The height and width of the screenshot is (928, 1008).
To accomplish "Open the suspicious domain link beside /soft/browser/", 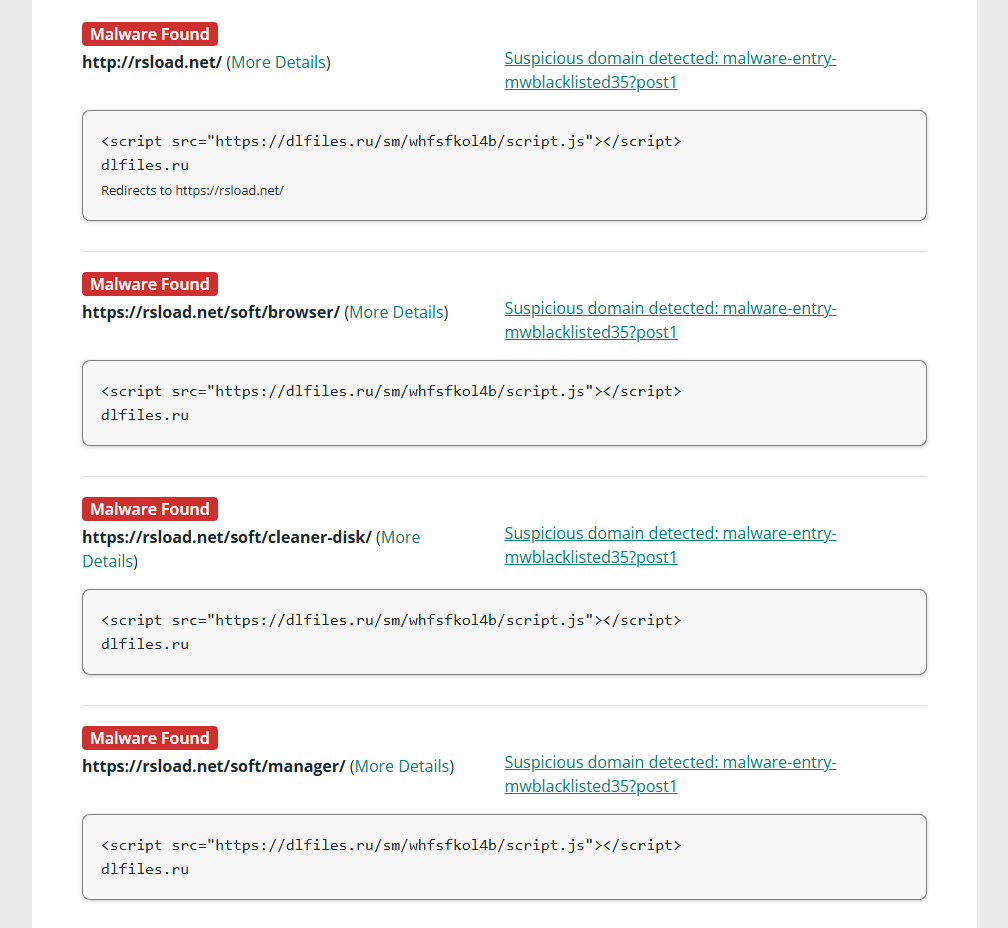I will point(670,320).
